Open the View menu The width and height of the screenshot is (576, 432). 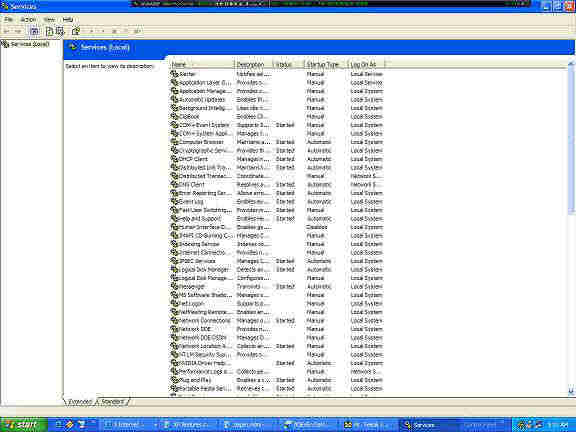49,19
